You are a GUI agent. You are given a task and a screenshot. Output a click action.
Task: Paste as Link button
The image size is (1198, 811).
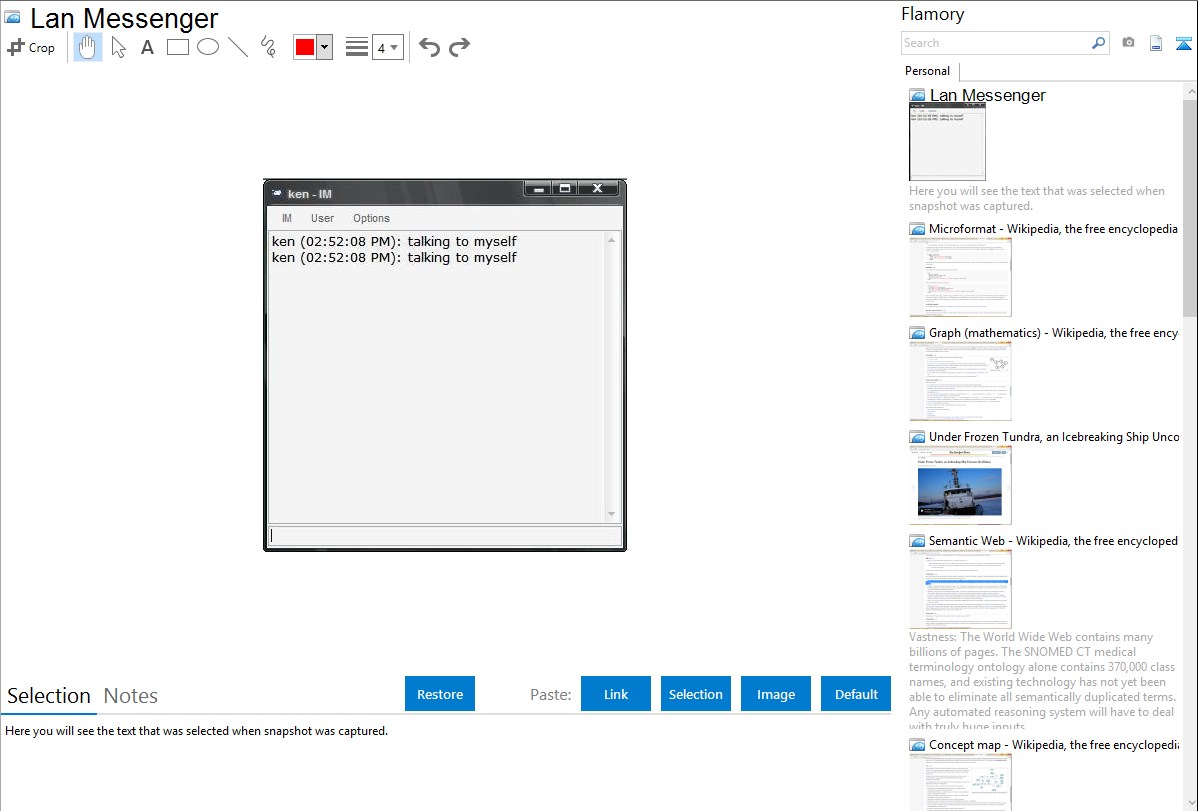click(616, 694)
